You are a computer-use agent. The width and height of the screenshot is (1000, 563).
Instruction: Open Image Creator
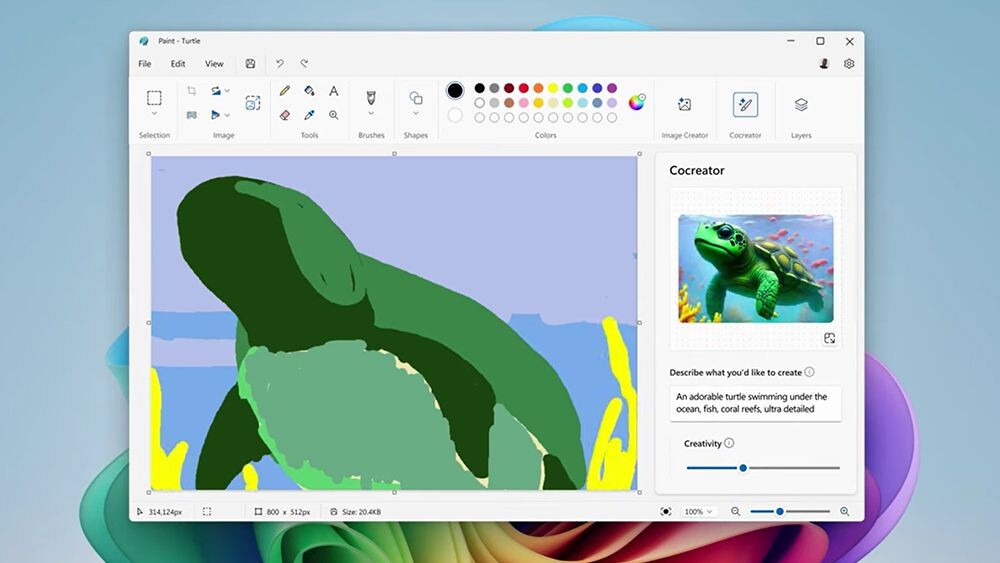684,105
